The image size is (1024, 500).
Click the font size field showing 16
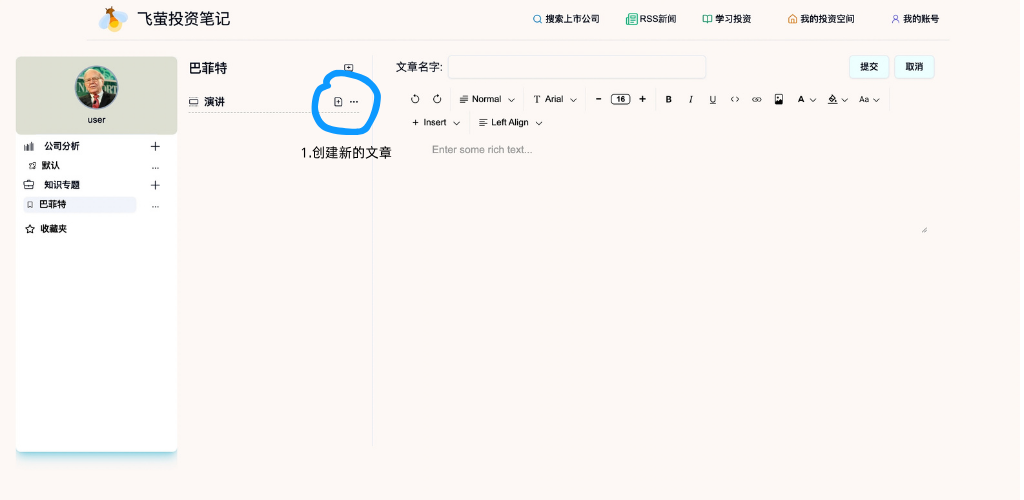pyautogui.click(x=620, y=99)
